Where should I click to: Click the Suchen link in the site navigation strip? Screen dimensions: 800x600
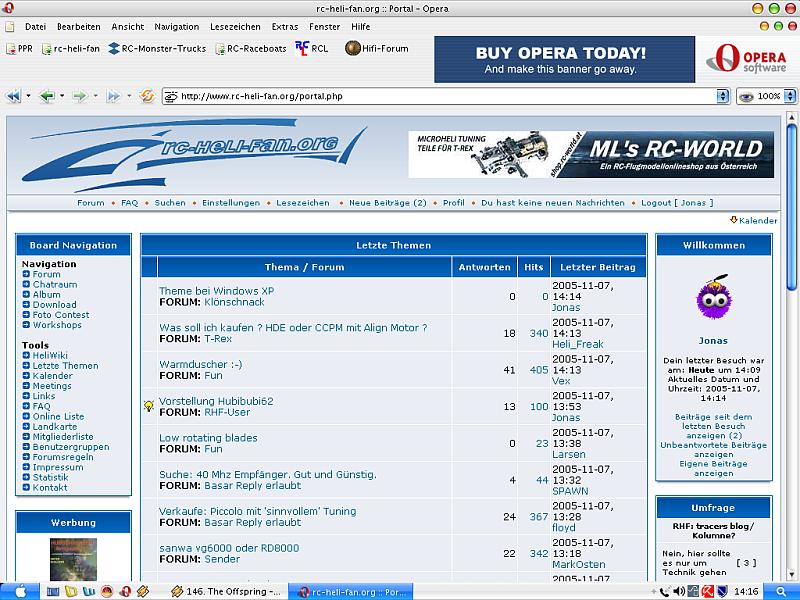point(170,203)
